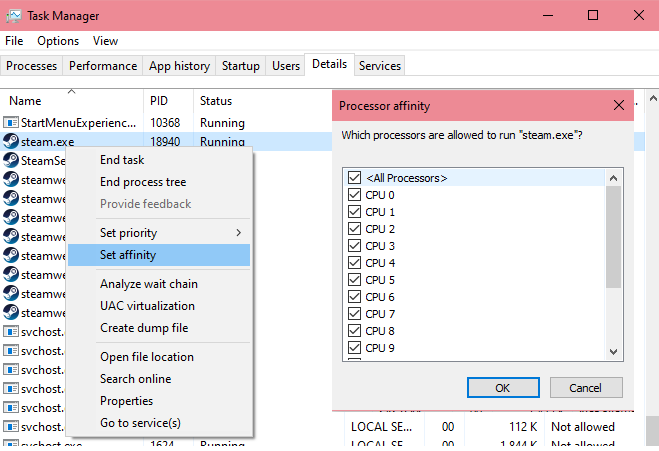Open the View menu
The height and width of the screenshot is (451, 659).
click(105, 41)
